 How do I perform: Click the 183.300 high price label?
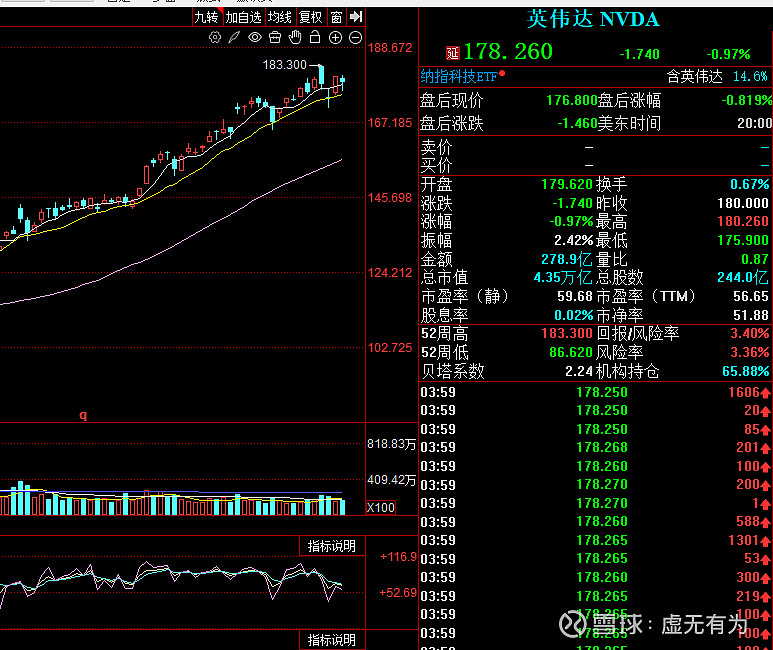coord(284,65)
